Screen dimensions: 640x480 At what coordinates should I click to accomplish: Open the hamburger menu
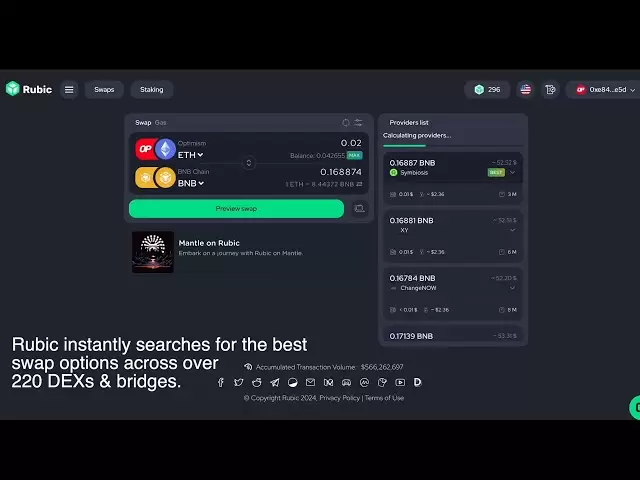click(x=69, y=89)
